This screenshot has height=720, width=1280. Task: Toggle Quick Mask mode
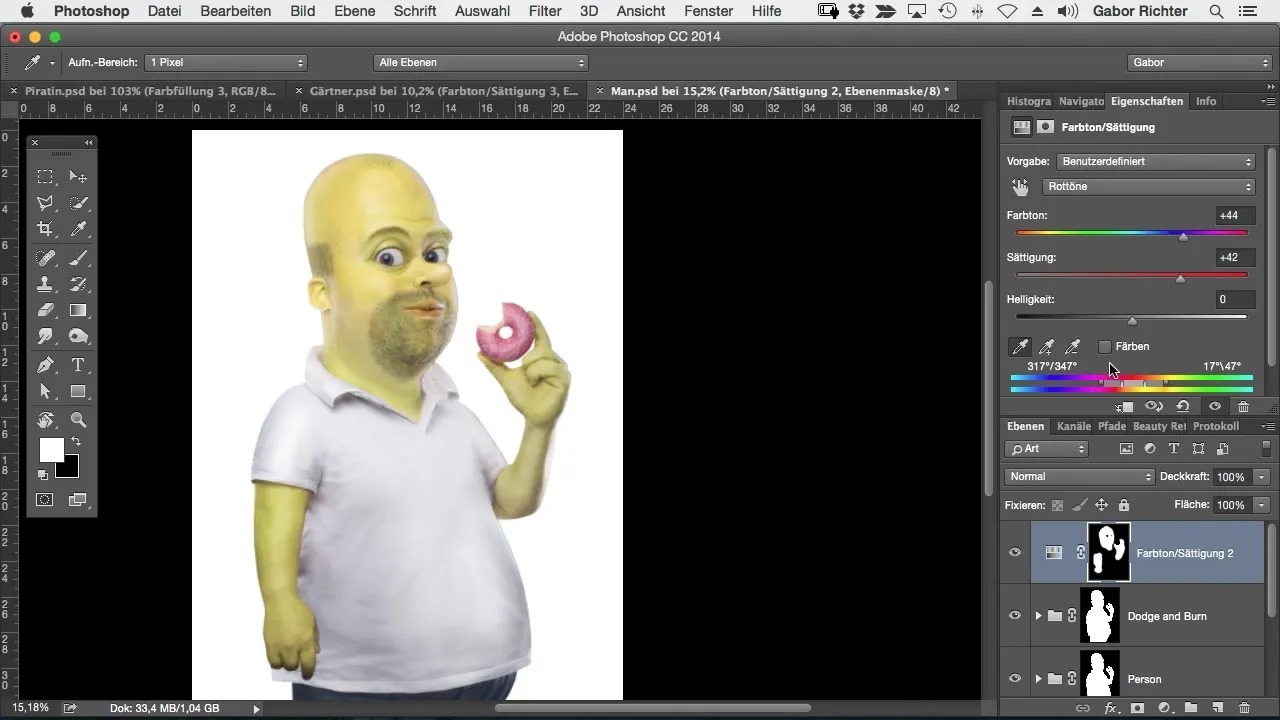point(45,499)
